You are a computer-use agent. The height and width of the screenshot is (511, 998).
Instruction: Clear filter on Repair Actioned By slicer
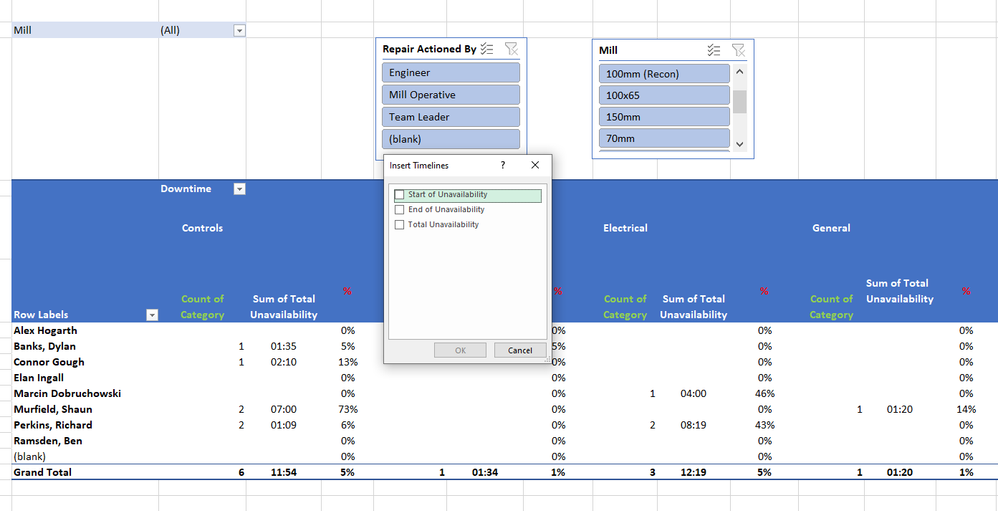point(511,49)
